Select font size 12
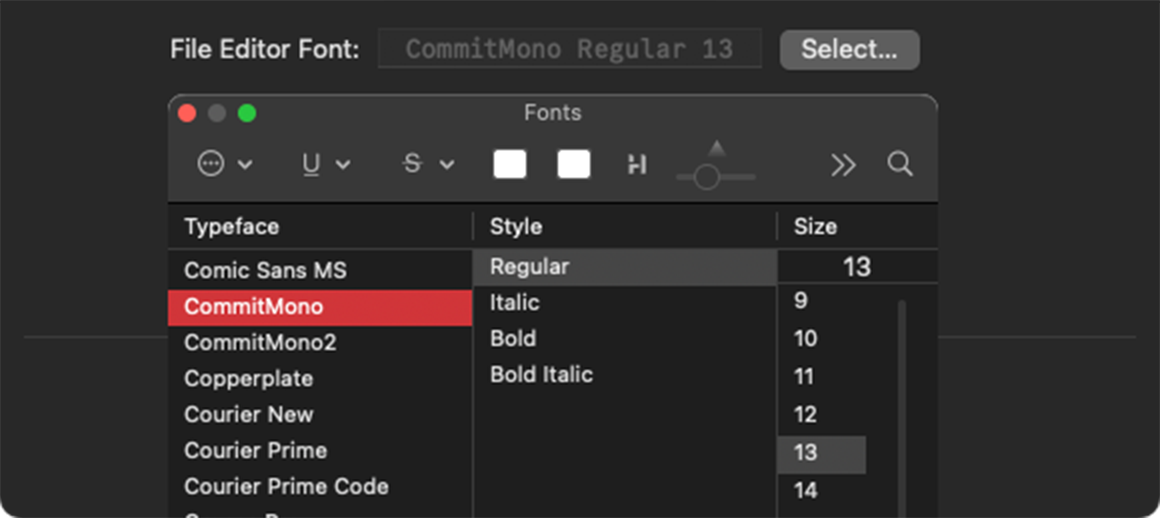Viewport: 1160px width, 518px height. coord(822,414)
